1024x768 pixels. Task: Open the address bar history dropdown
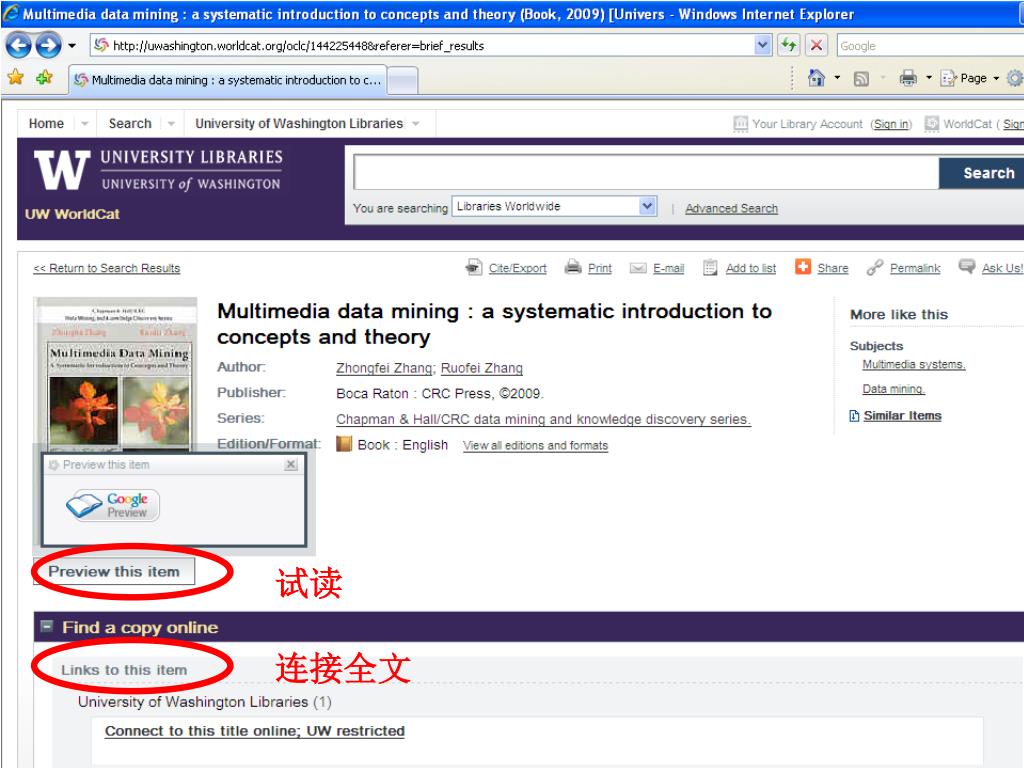point(763,45)
